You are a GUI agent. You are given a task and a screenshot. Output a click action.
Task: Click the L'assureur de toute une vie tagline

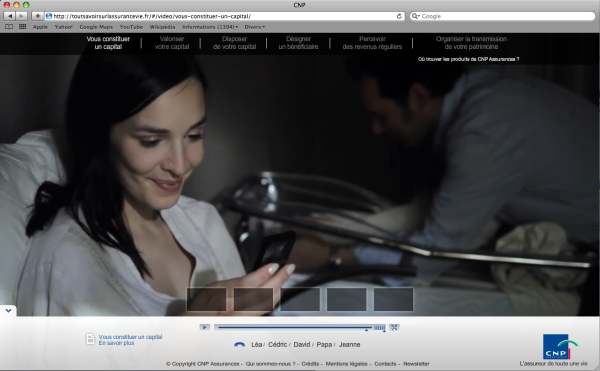pyautogui.click(x=553, y=363)
